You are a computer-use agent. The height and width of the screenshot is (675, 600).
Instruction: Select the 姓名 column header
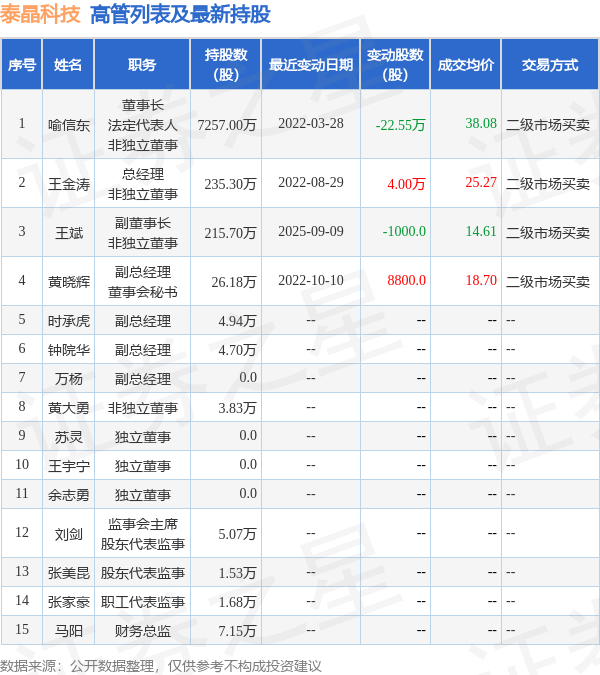click(68, 65)
